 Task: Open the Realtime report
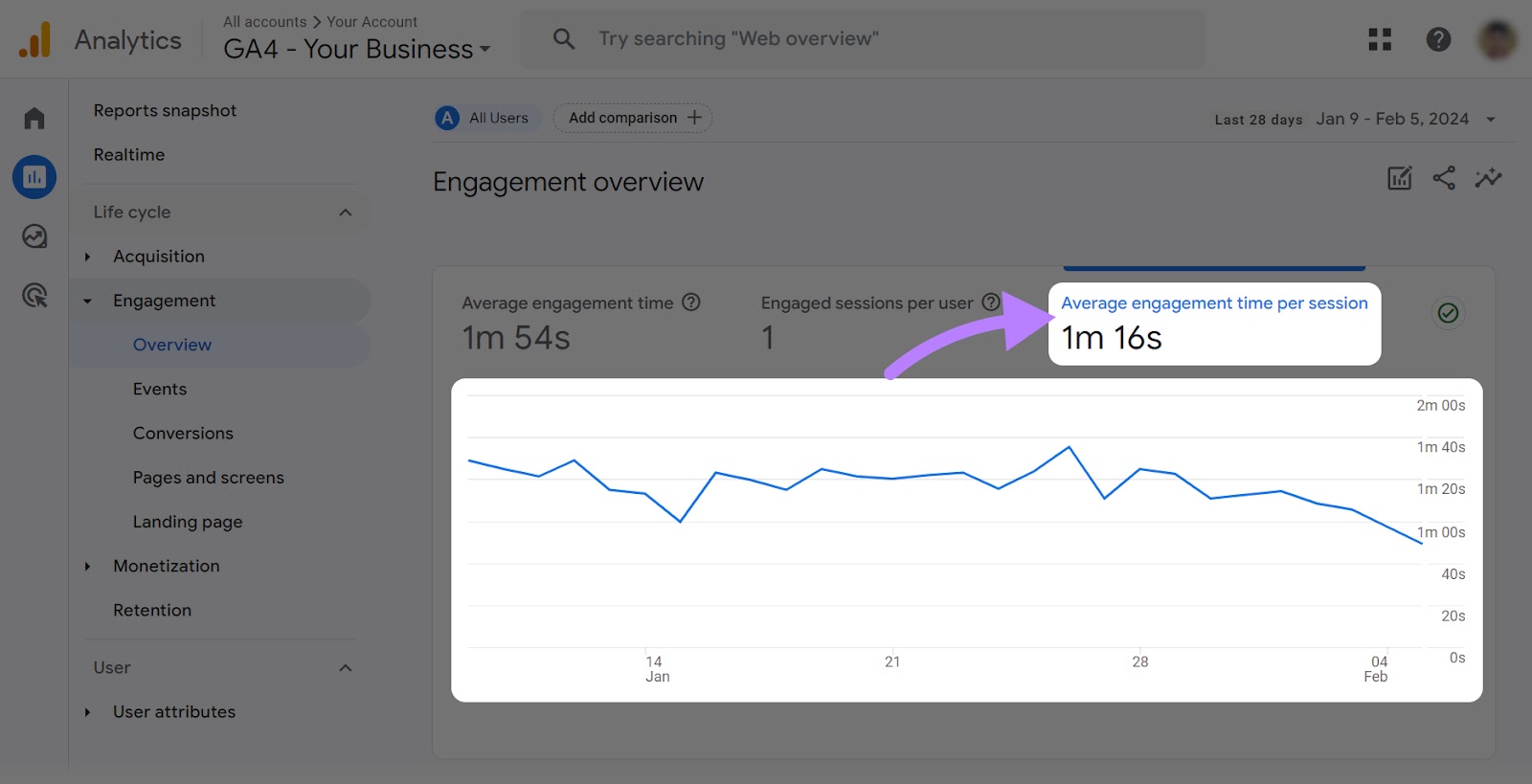click(x=129, y=155)
